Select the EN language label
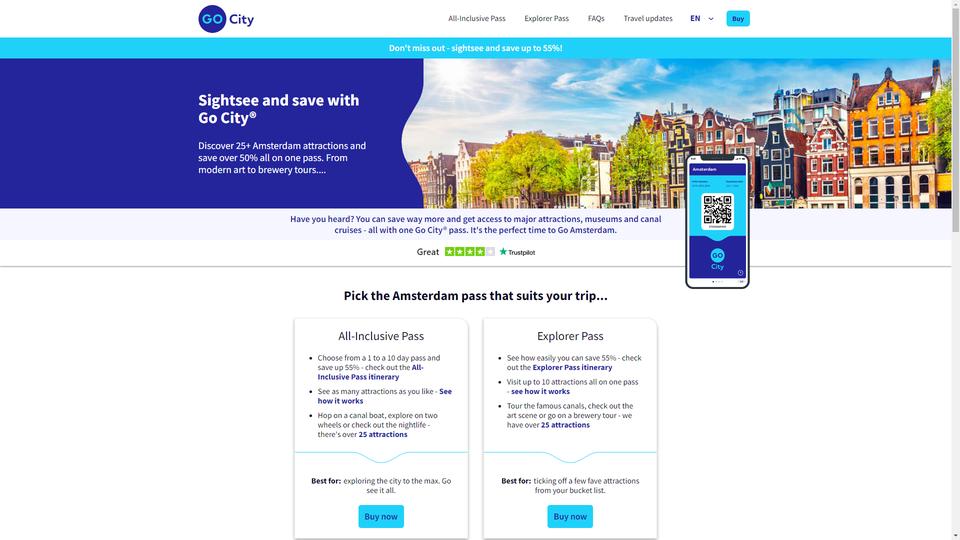This screenshot has height=540, width=960. click(x=695, y=18)
